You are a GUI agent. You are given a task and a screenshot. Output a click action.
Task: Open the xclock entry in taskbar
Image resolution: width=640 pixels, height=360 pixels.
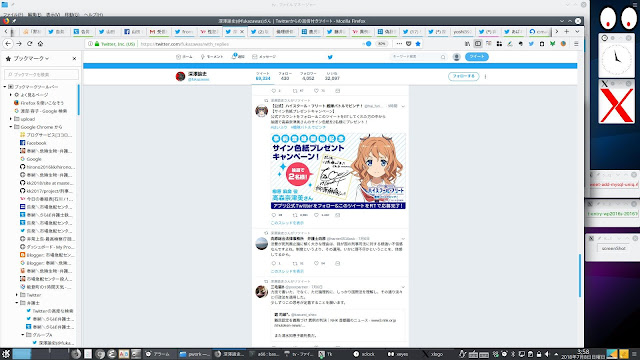364,354
